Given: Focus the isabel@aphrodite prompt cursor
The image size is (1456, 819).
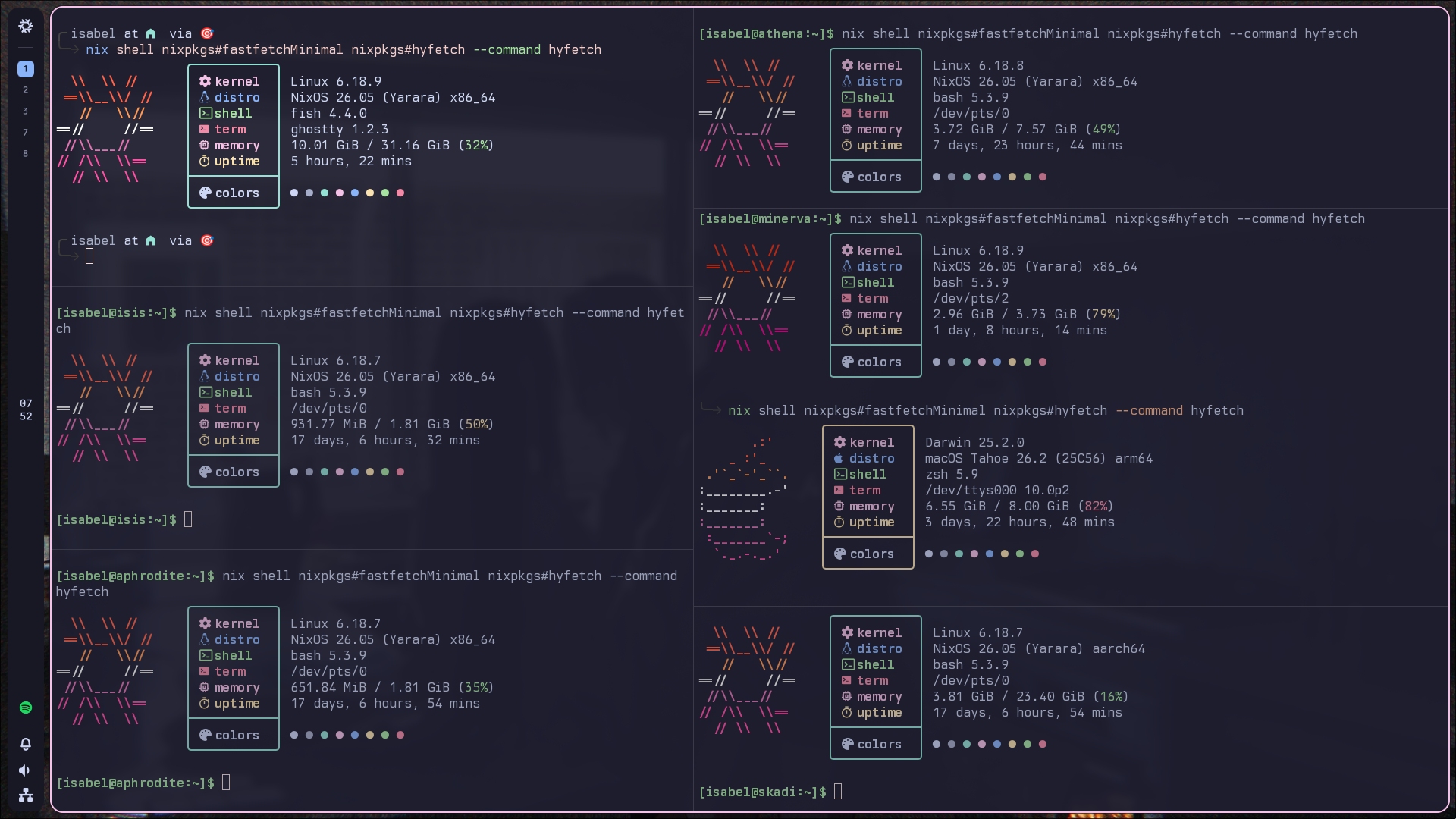Looking at the screenshot, I should pos(226,783).
